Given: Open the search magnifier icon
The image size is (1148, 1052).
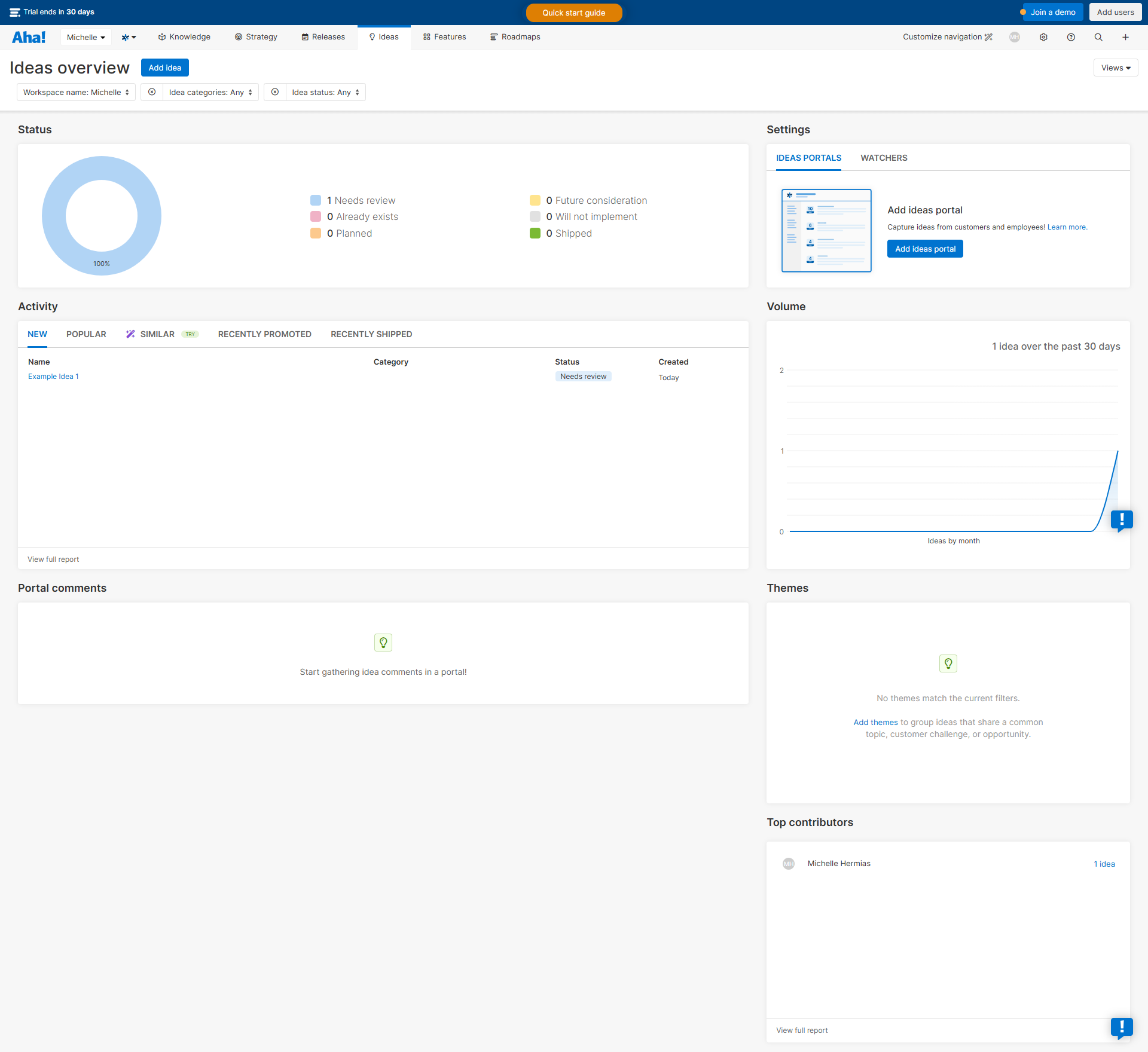Looking at the screenshot, I should 1098,37.
